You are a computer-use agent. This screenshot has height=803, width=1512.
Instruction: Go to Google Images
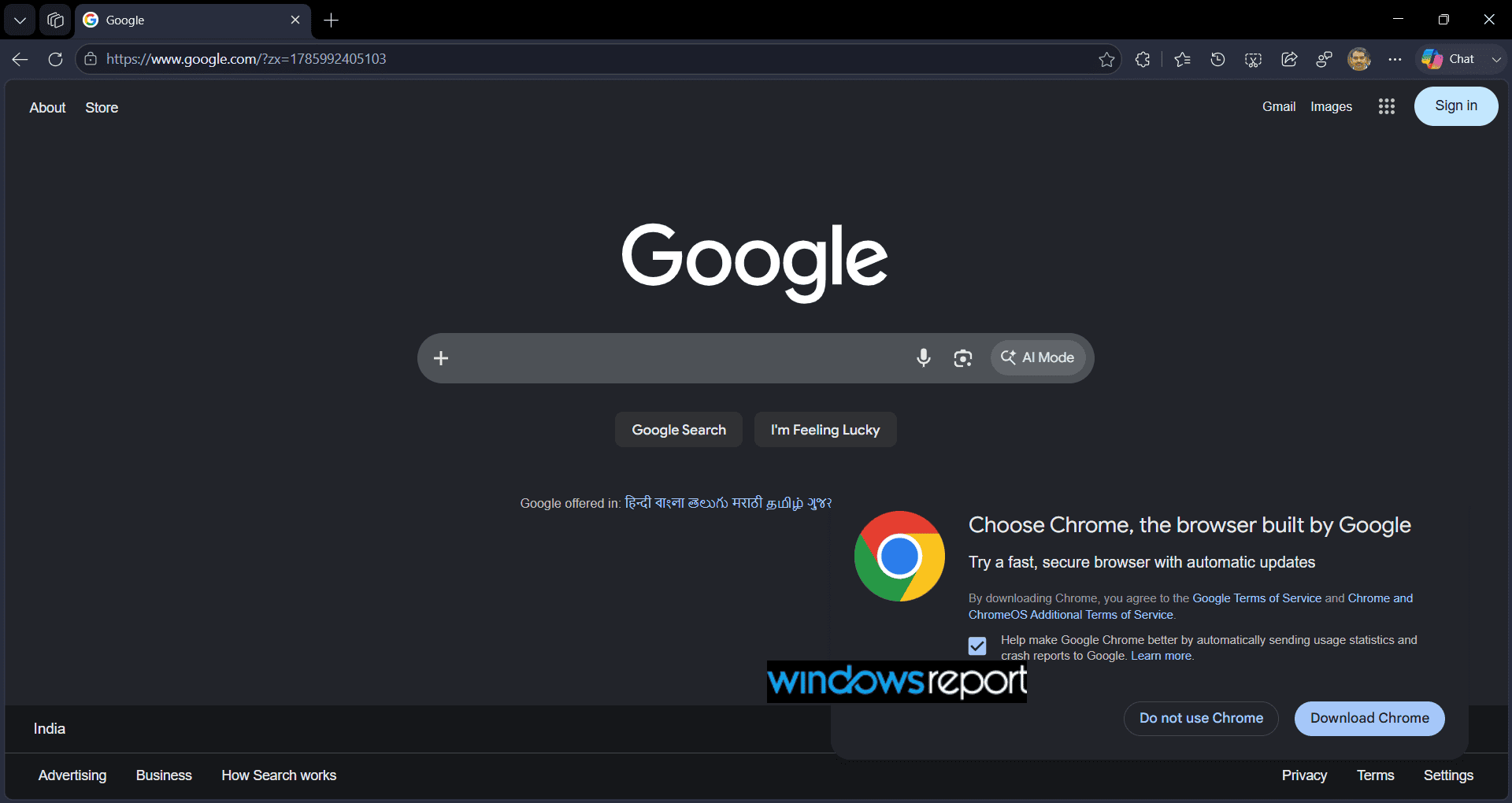[x=1331, y=106]
